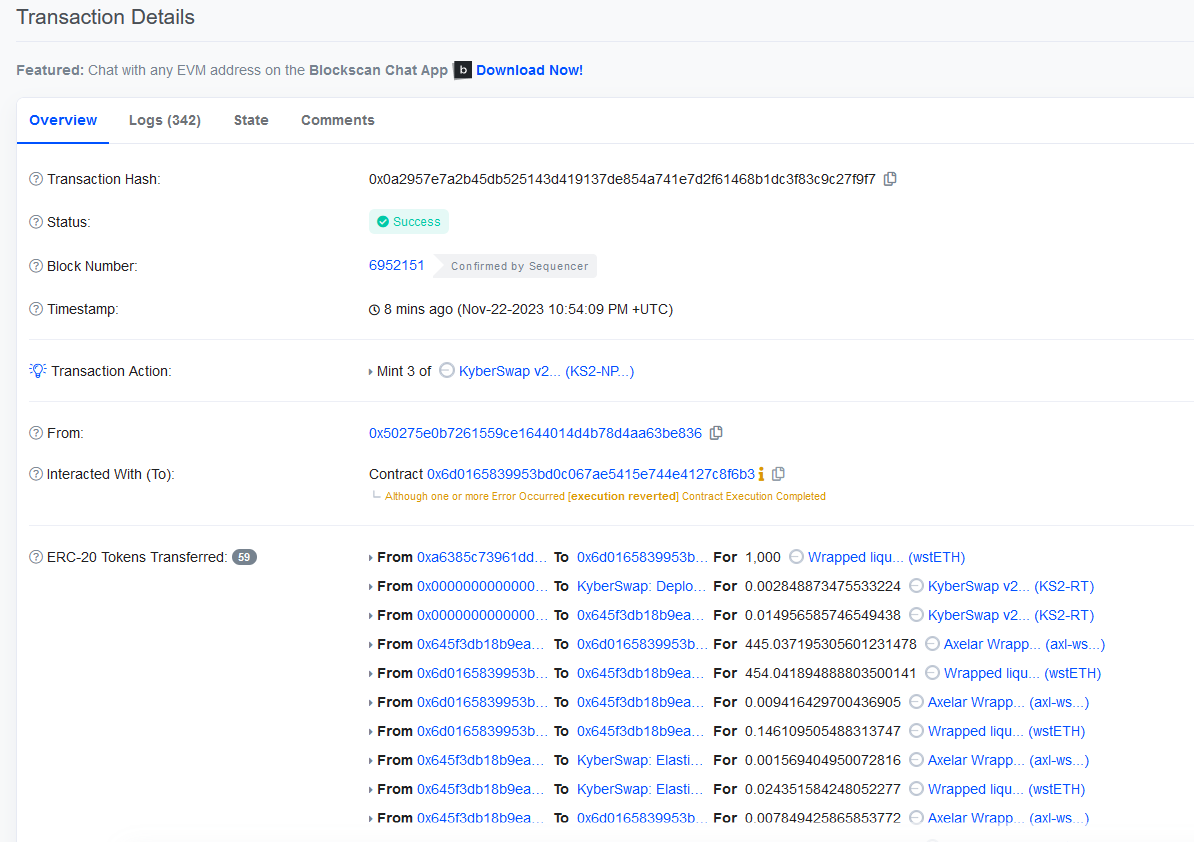This screenshot has width=1194, height=842.
Task: Expand the transfer row for 0.001569404950072816
Action: pyautogui.click(x=371, y=761)
